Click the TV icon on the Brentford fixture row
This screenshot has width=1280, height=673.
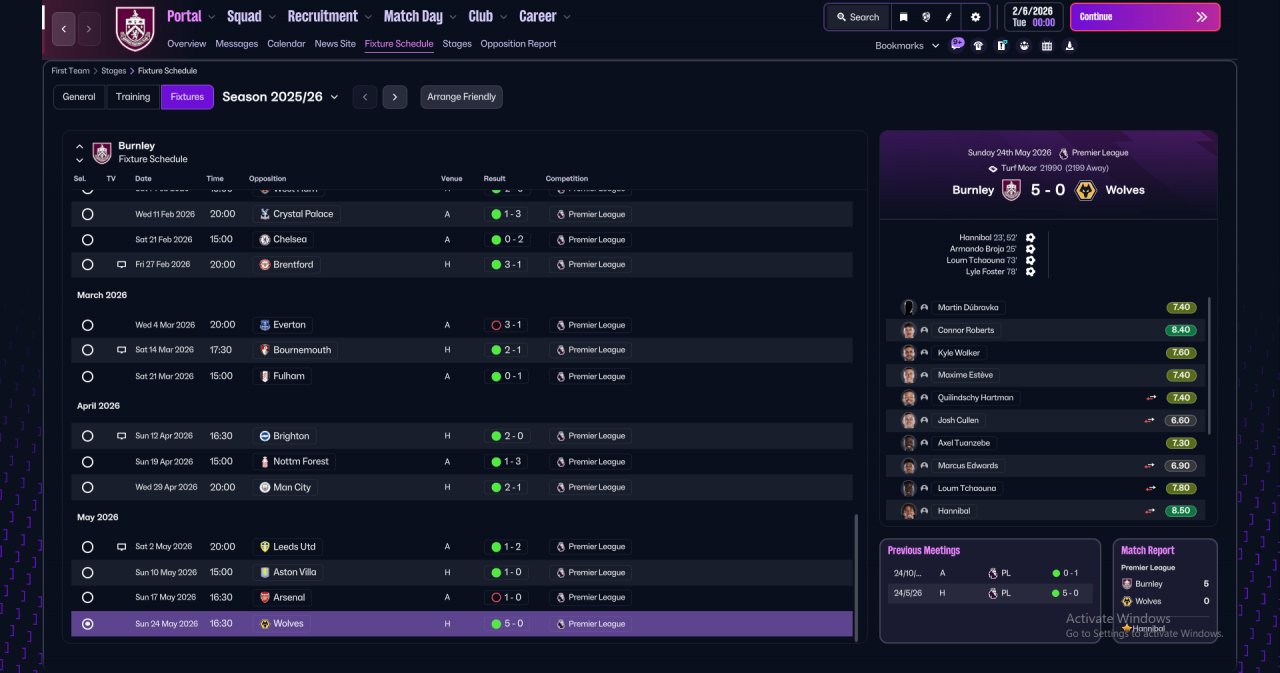tap(122, 265)
